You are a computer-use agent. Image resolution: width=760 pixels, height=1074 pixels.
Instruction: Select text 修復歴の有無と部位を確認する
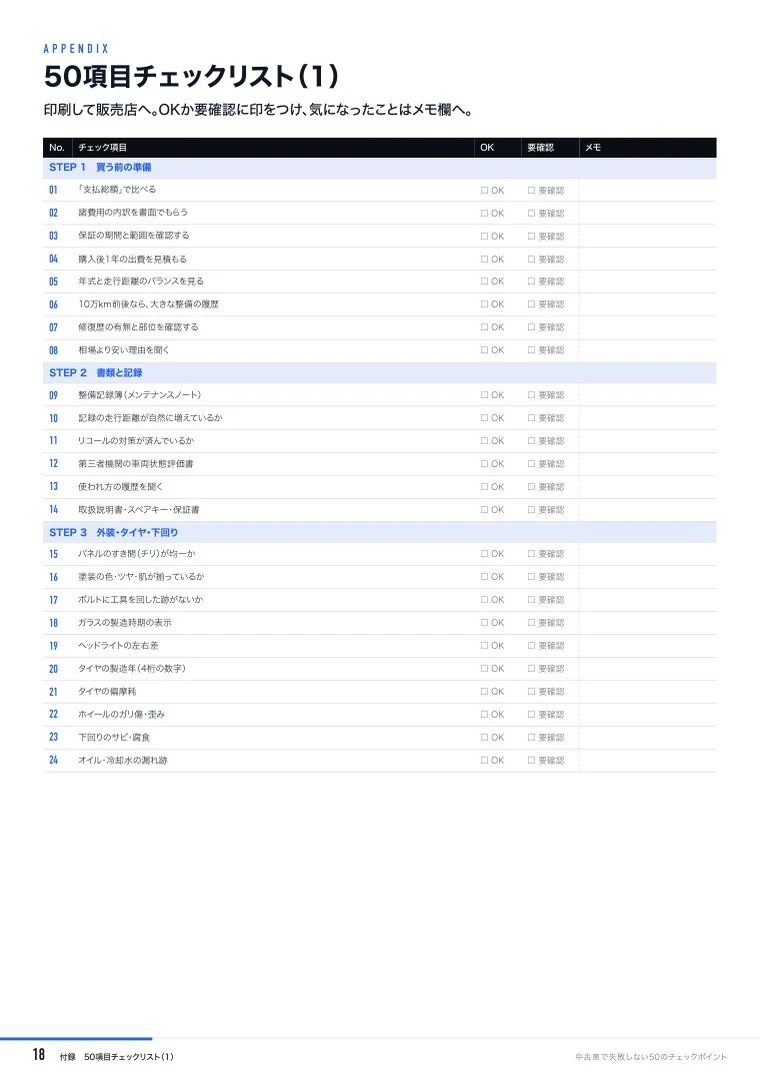tap(138, 327)
